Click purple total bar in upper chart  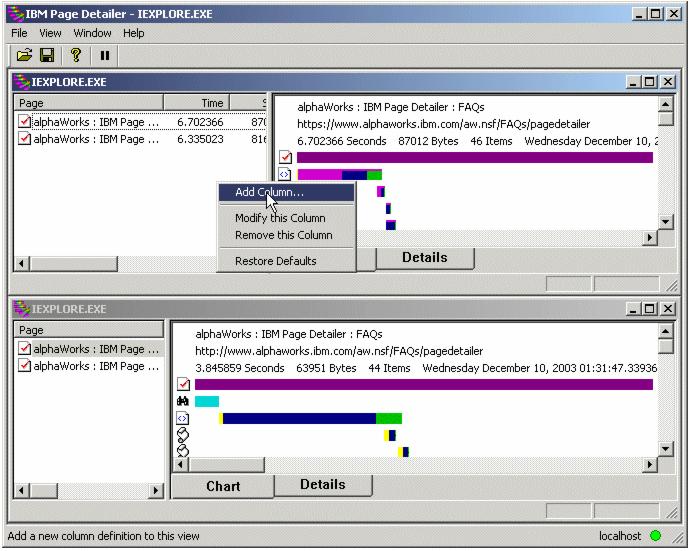(x=475, y=157)
